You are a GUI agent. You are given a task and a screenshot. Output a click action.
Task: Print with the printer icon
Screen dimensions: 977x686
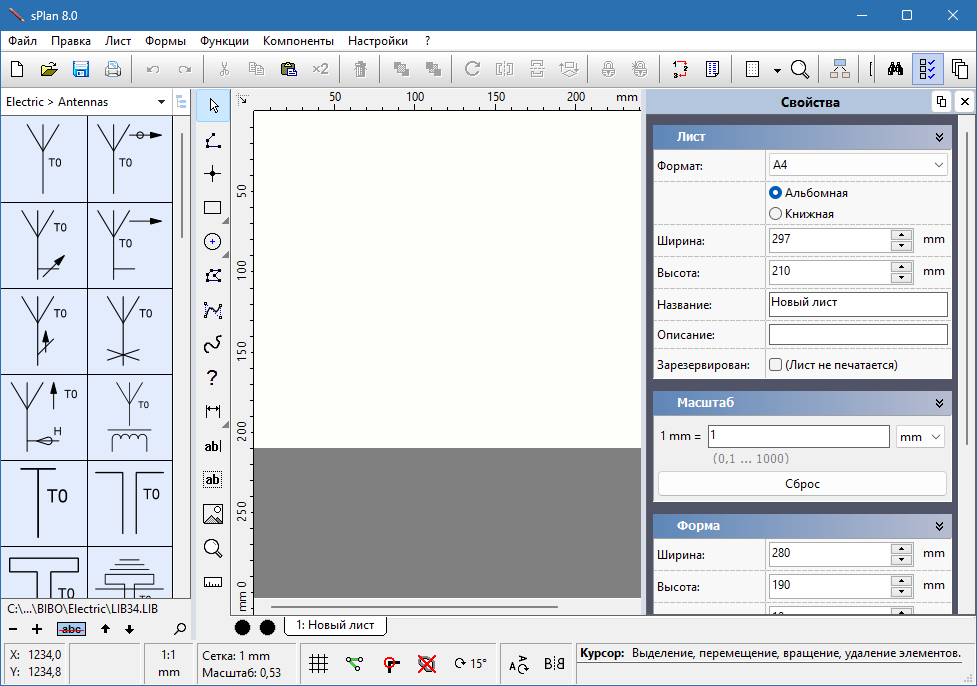(x=113, y=69)
